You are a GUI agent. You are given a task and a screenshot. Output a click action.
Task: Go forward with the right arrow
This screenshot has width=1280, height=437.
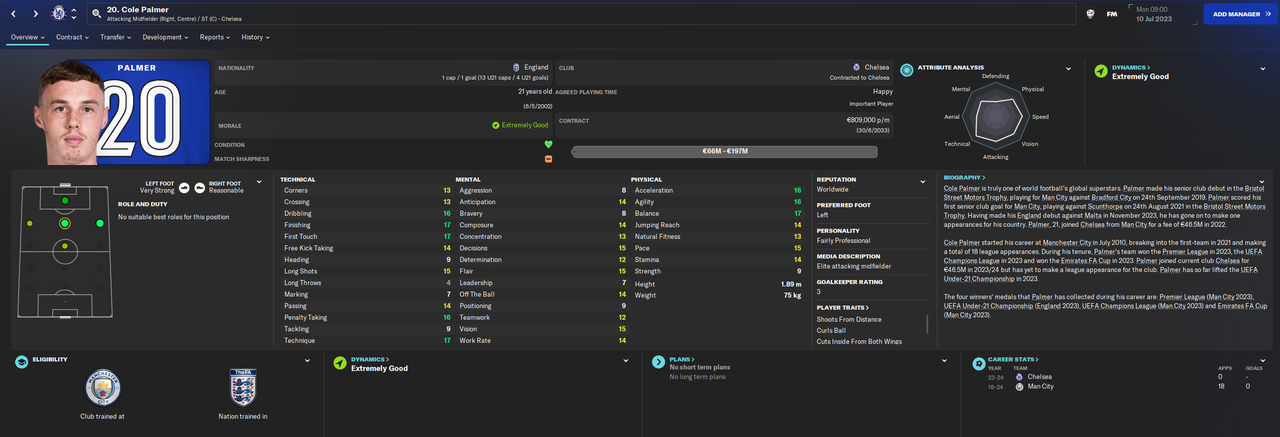pos(36,14)
